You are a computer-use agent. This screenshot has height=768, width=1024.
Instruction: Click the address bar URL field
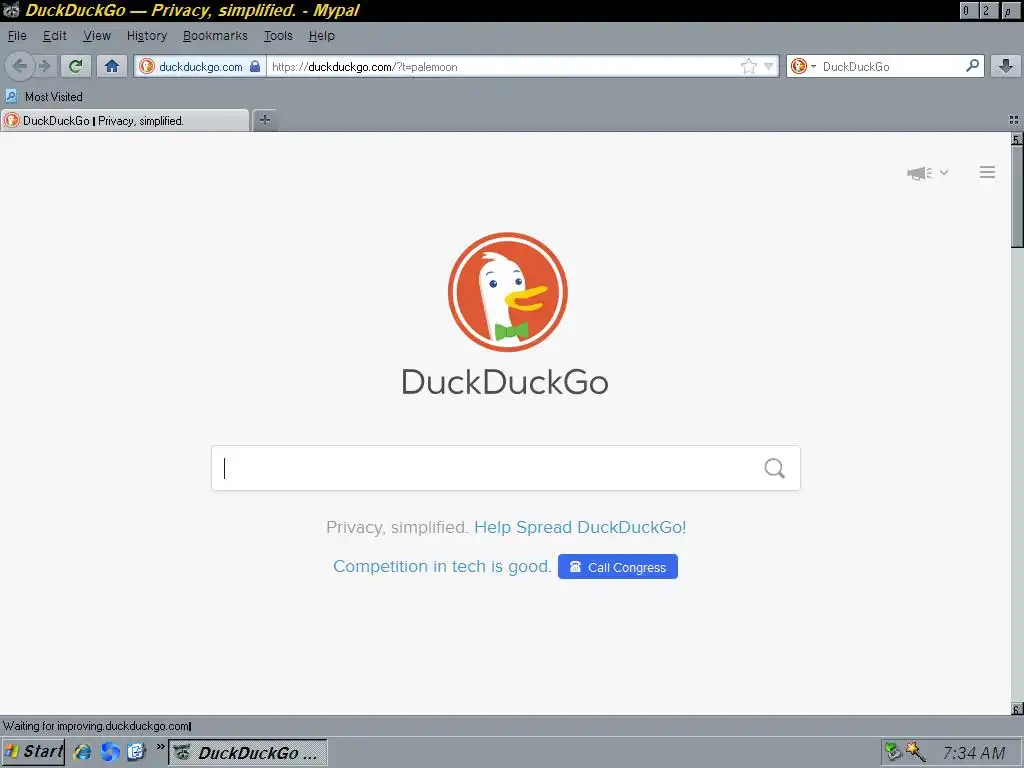pos(503,67)
